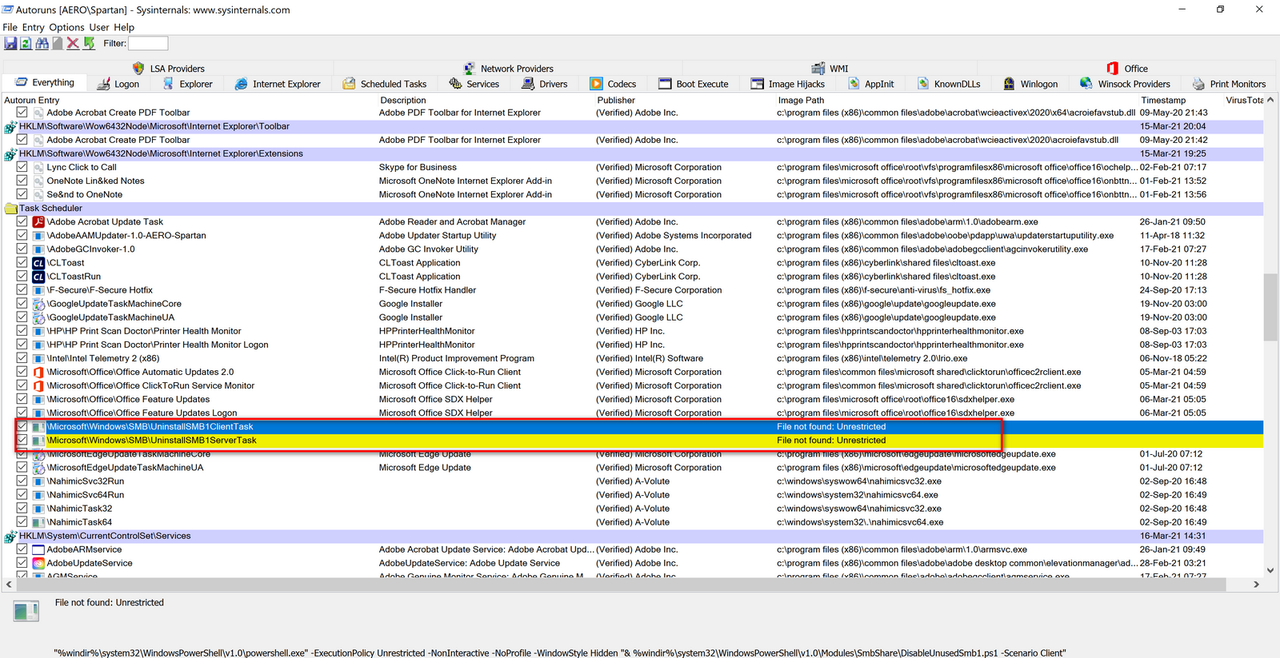Click the AdobeUpdateService colorful icon
This screenshot has height=658, width=1280.
click(39, 563)
